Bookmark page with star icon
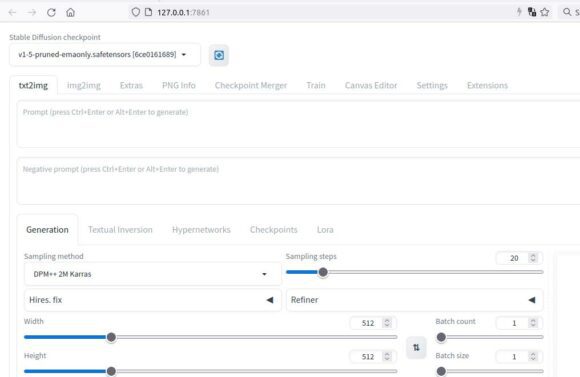This screenshot has height=377, width=580. 544,12
